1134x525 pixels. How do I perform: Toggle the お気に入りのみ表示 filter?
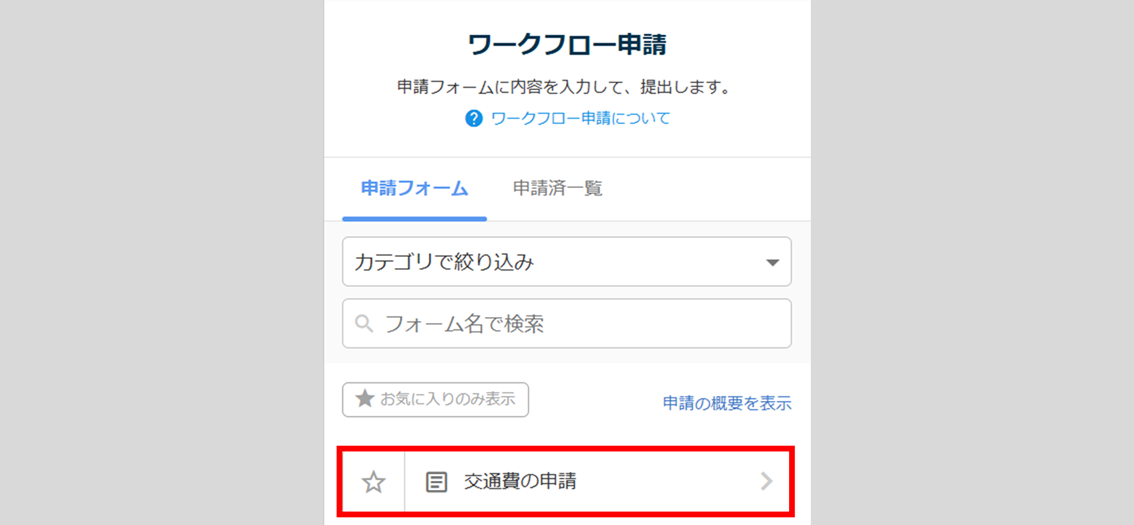pyautogui.click(x=436, y=399)
